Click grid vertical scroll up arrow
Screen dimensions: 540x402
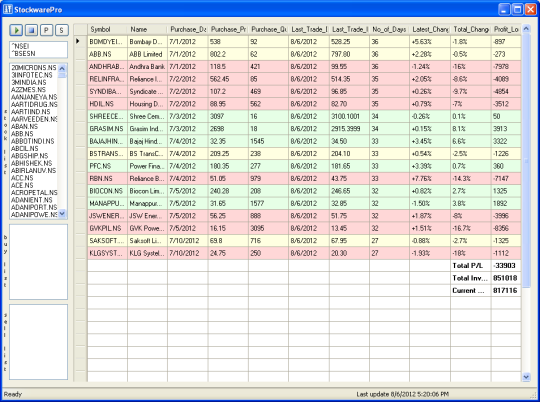pos(526,29)
